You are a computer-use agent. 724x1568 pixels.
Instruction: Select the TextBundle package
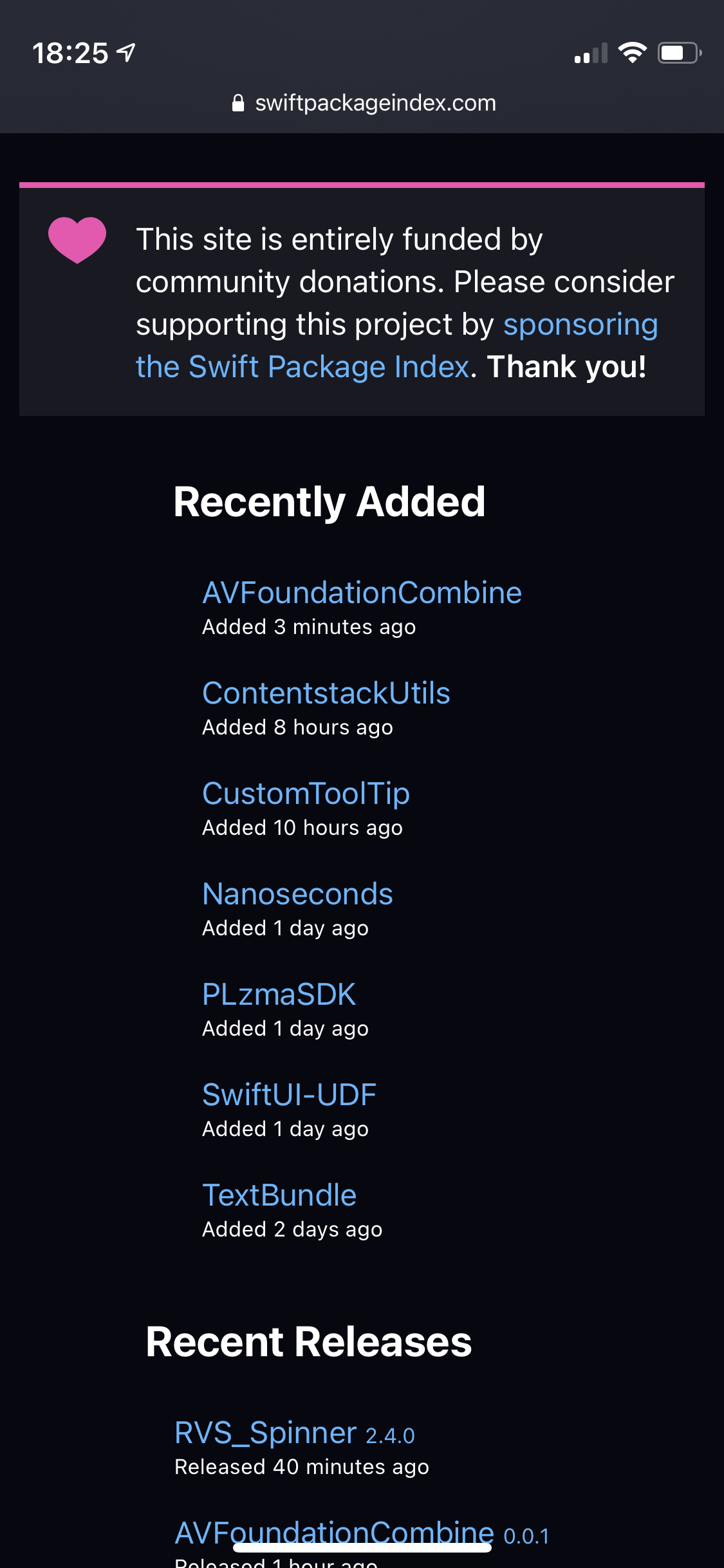click(x=279, y=1195)
